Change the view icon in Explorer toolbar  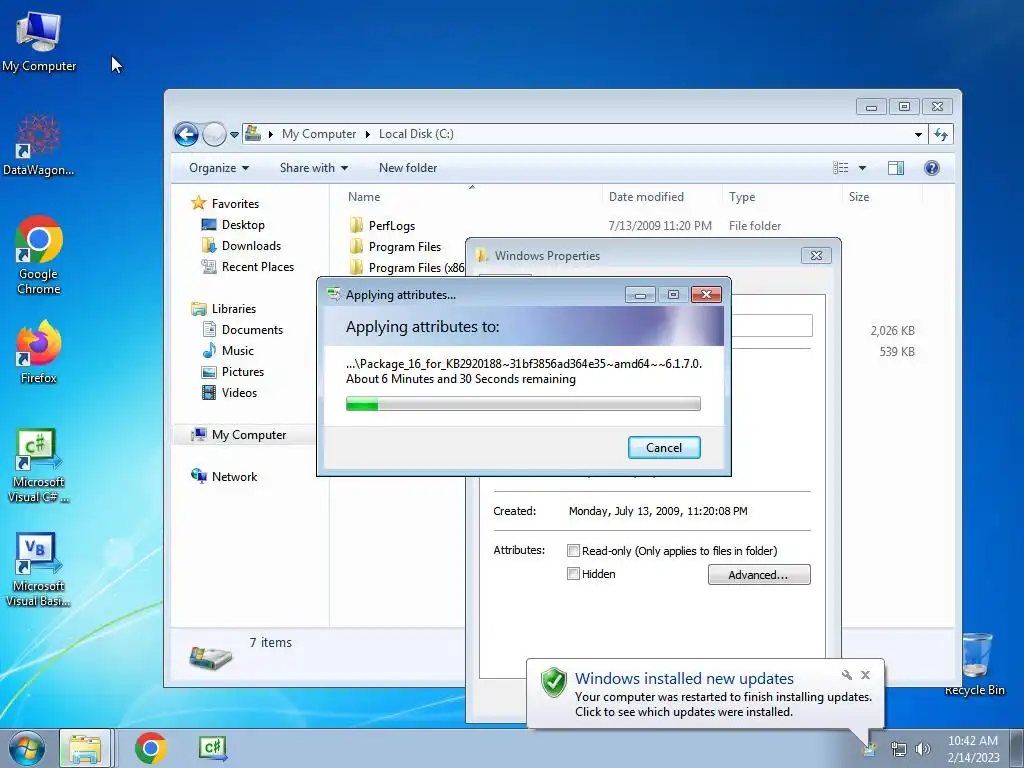pyautogui.click(x=840, y=168)
